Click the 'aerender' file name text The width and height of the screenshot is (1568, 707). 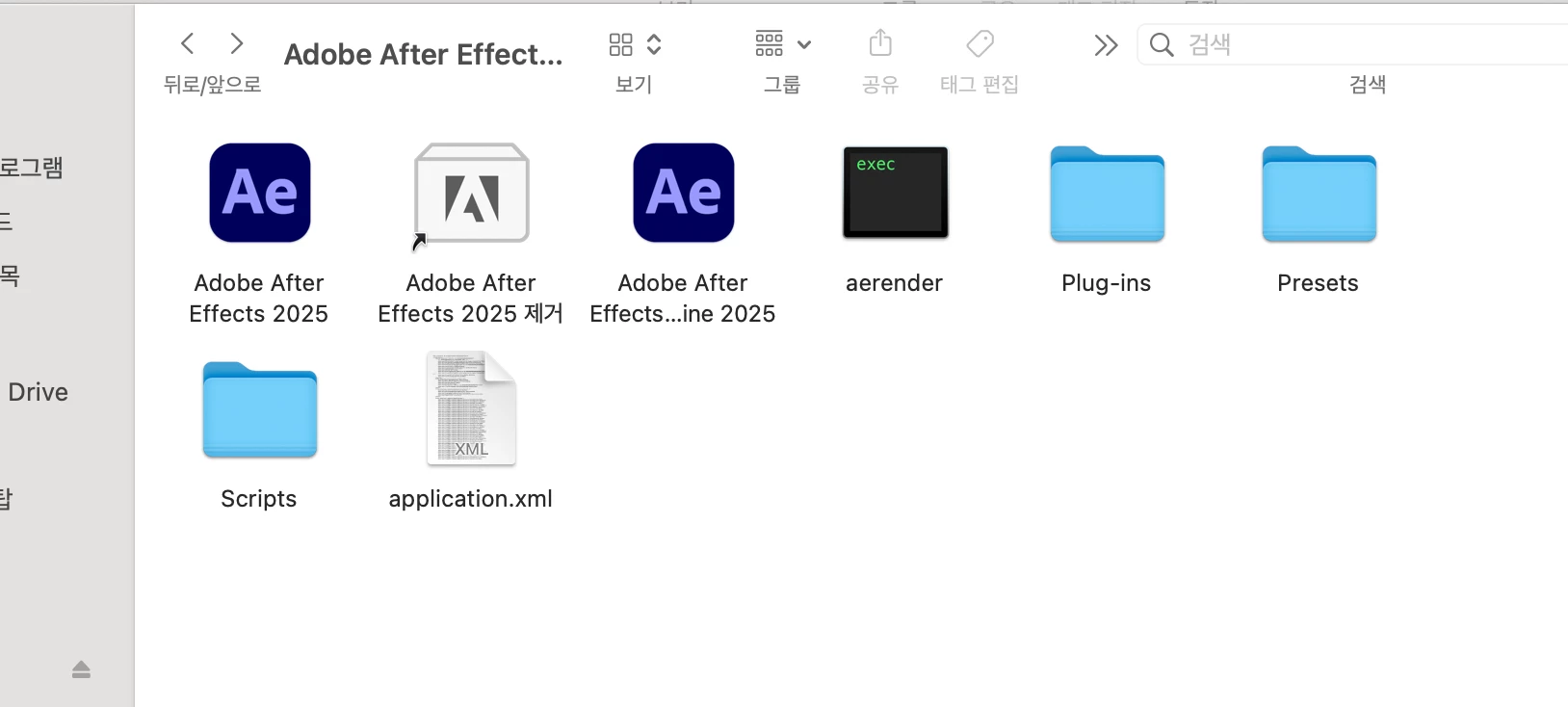point(895,283)
